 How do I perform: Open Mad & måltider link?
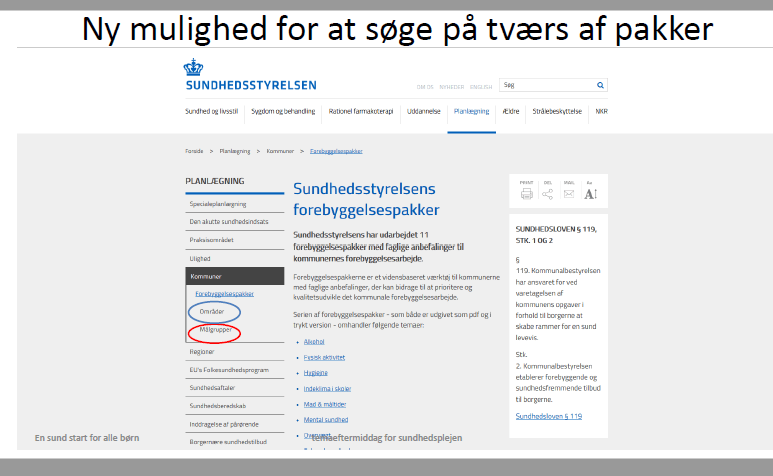coord(325,405)
